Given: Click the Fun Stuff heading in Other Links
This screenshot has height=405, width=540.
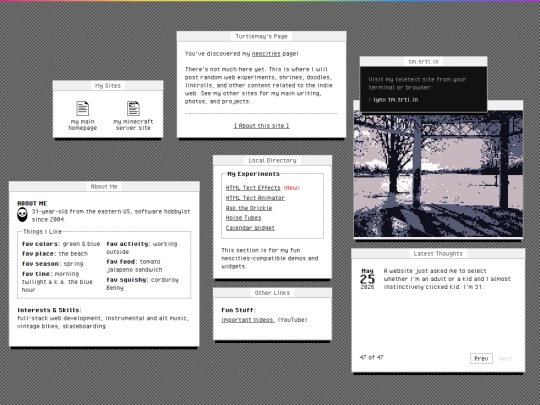Looking at the screenshot, I should coord(238,310).
